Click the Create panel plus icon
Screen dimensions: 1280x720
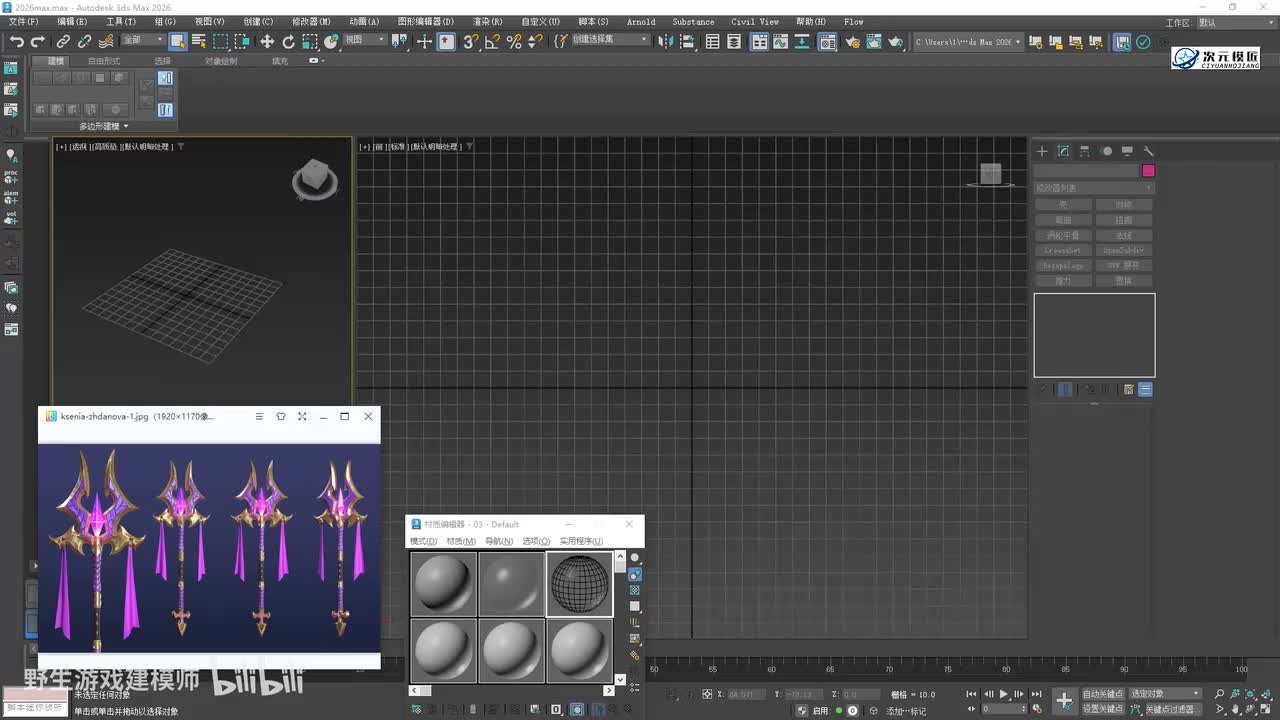pos(1041,151)
